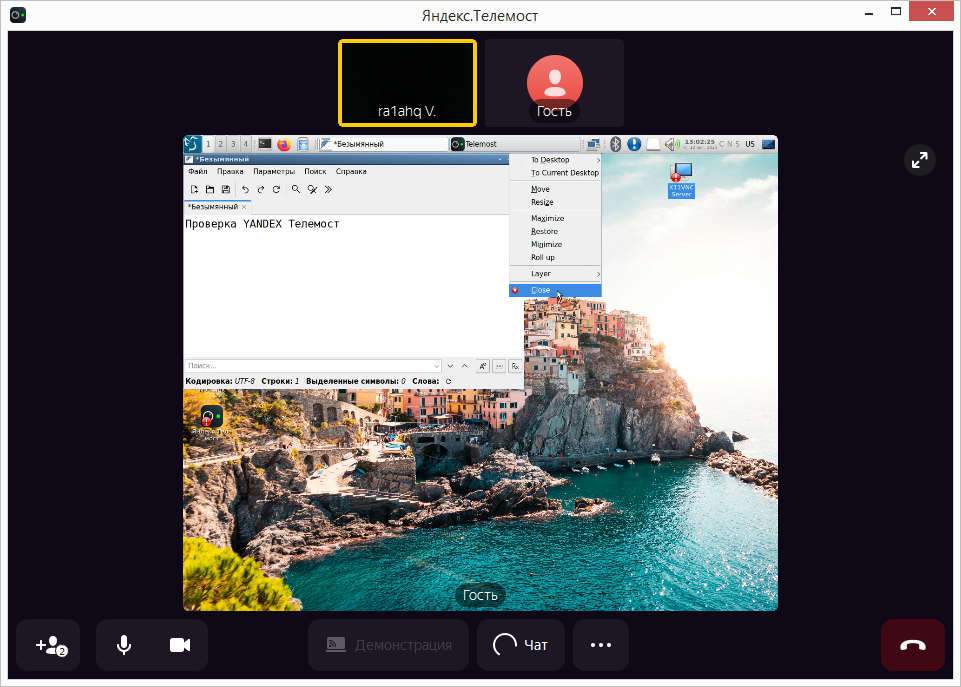961x687 pixels.
Task: Click the volume speaker tray icon
Action: click(x=672, y=144)
